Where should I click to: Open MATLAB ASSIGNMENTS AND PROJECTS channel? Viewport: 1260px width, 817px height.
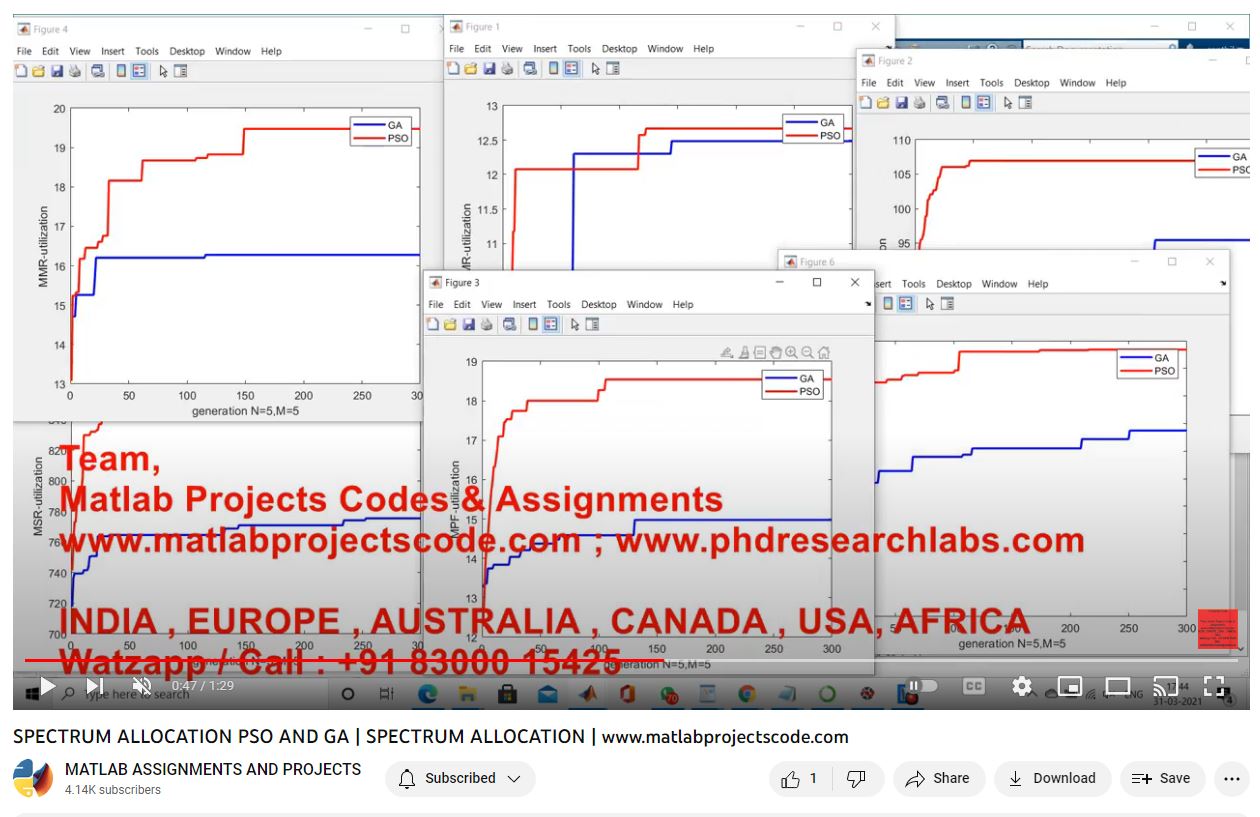point(213,769)
